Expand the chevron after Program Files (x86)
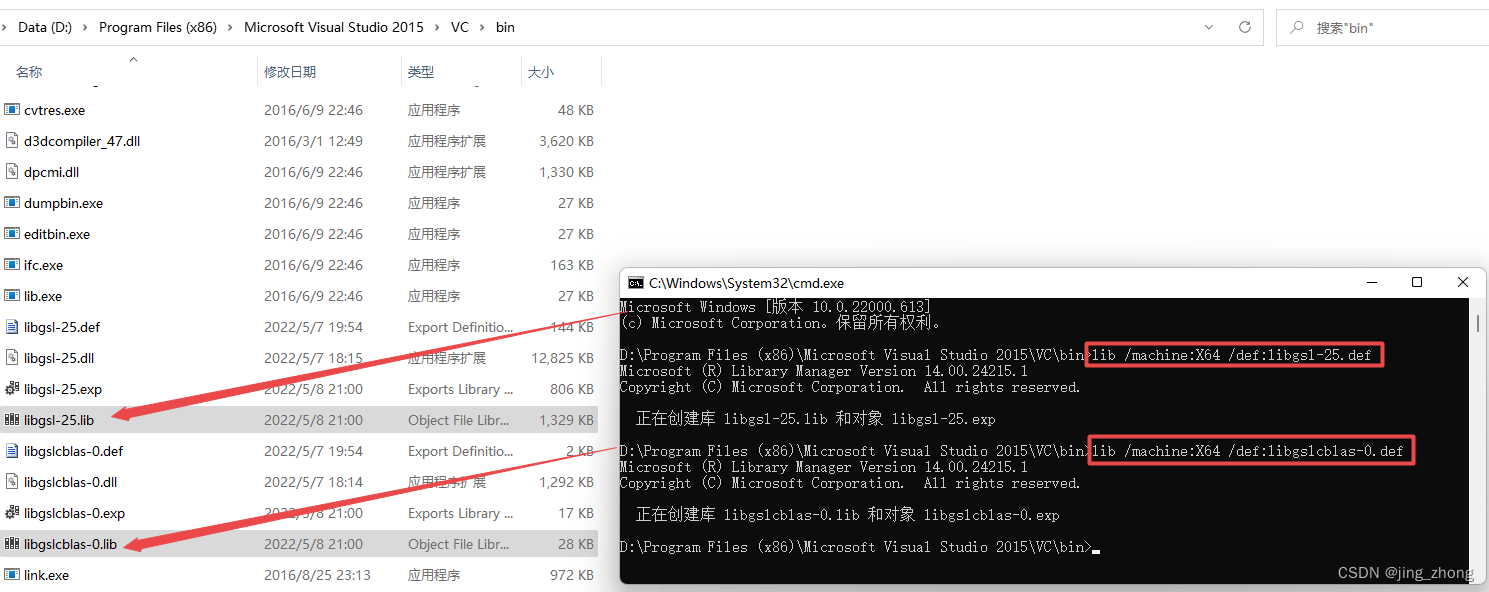The image size is (1489, 592). pyautogui.click(x=230, y=28)
